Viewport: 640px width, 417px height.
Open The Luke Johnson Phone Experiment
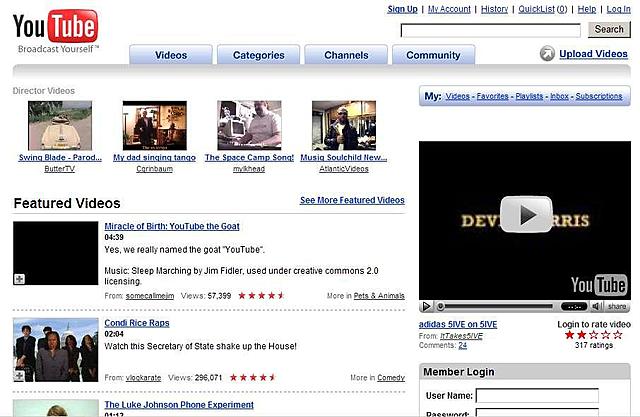(179, 405)
